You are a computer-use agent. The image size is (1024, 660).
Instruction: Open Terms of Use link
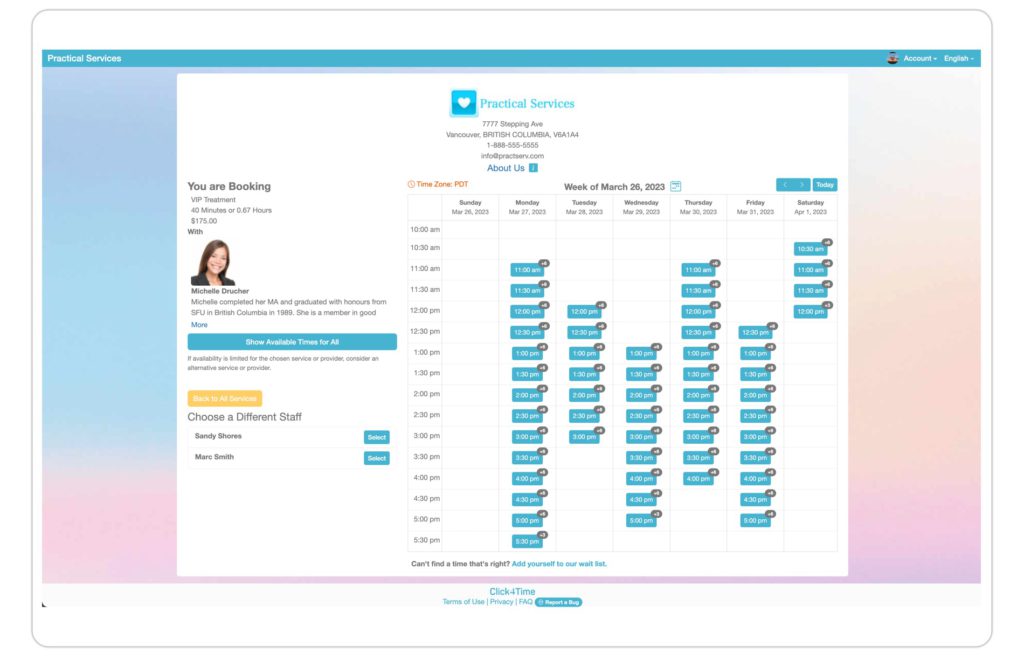[x=463, y=602]
